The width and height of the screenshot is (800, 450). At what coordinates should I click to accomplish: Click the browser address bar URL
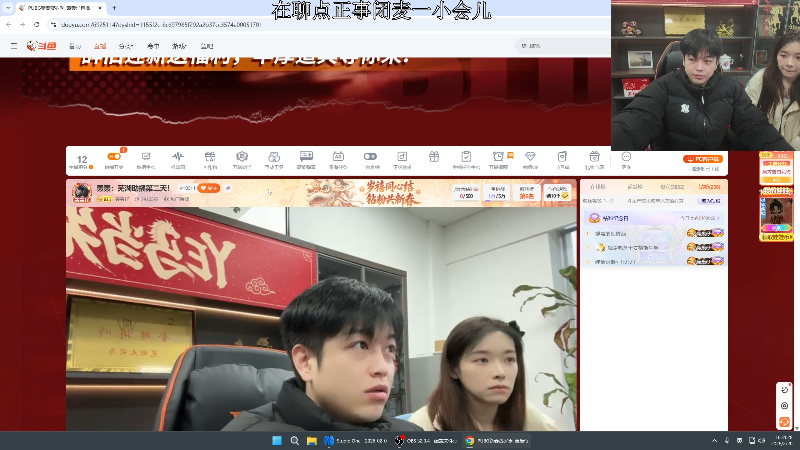161,24
